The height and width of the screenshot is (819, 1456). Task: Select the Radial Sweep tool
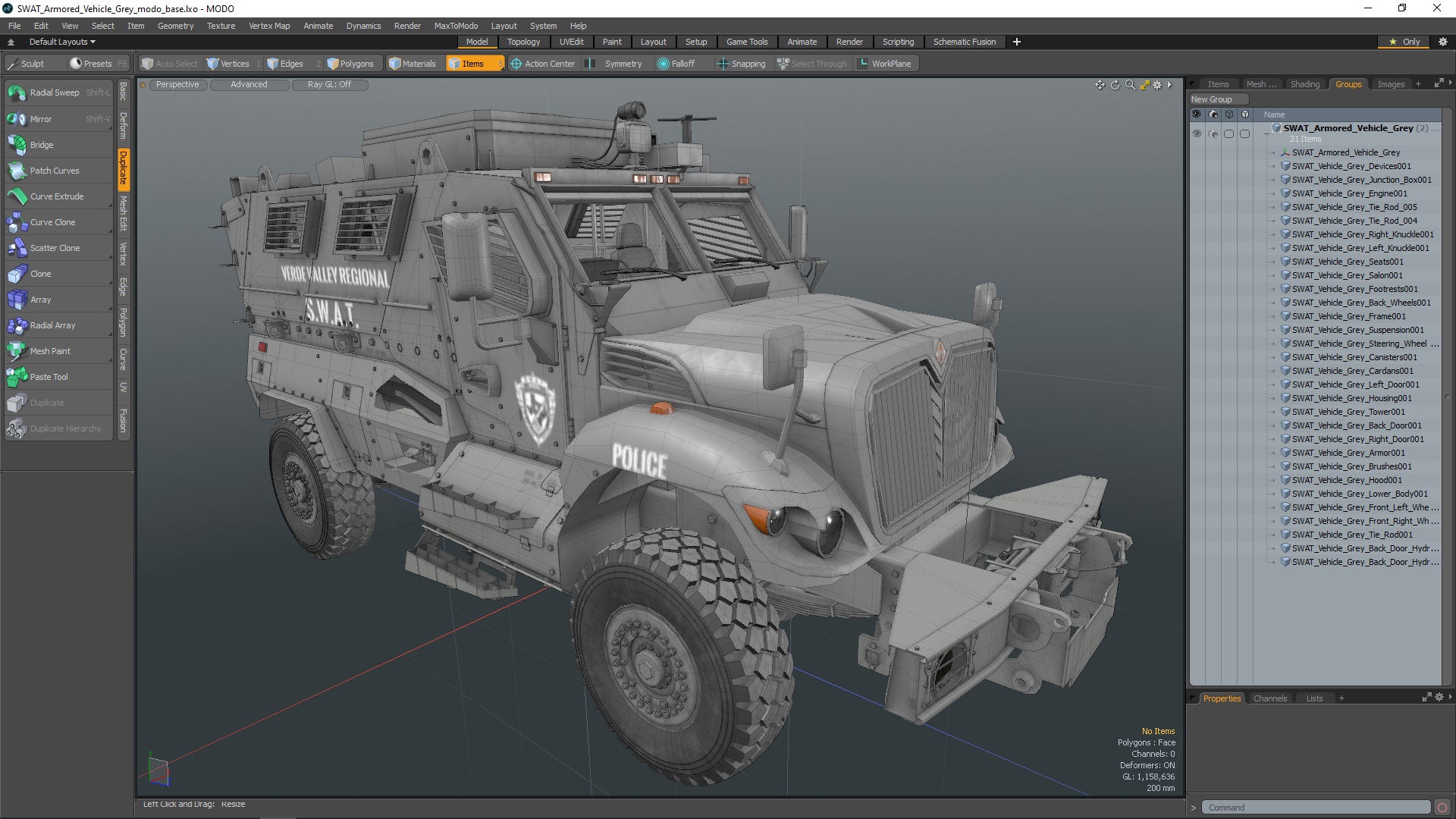[58, 93]
